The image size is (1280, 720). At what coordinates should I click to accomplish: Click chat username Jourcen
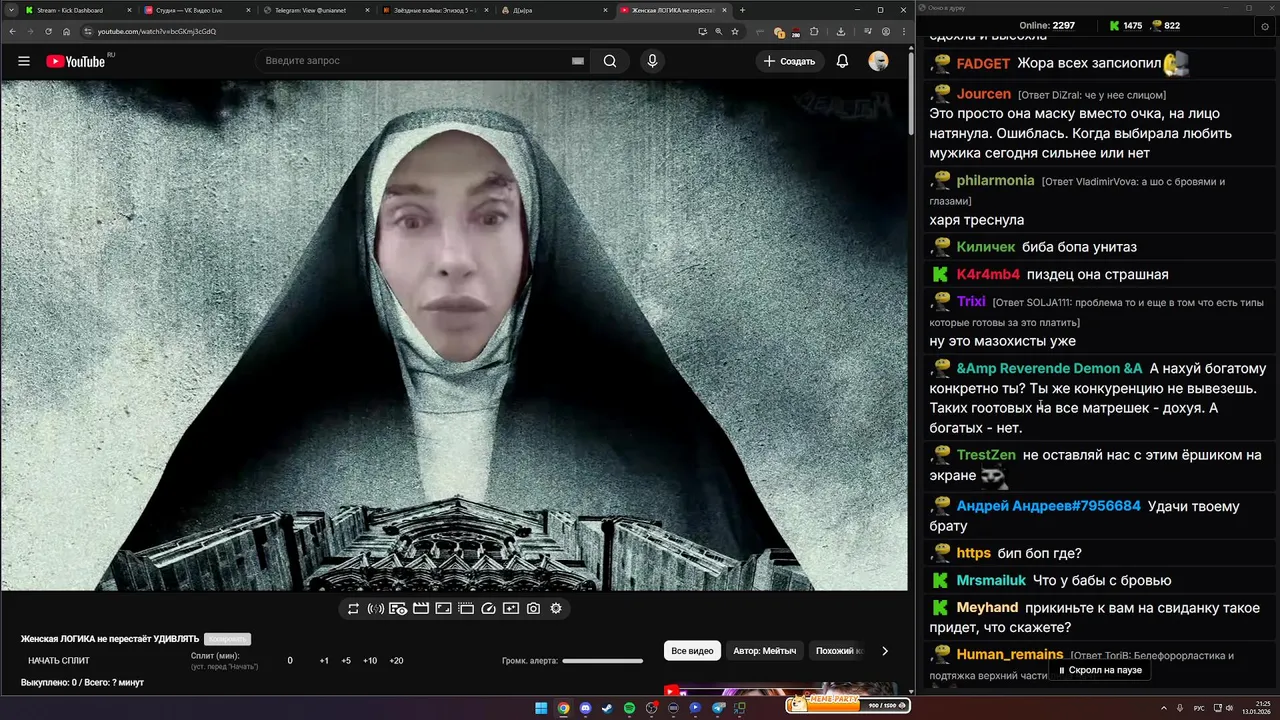984,94
